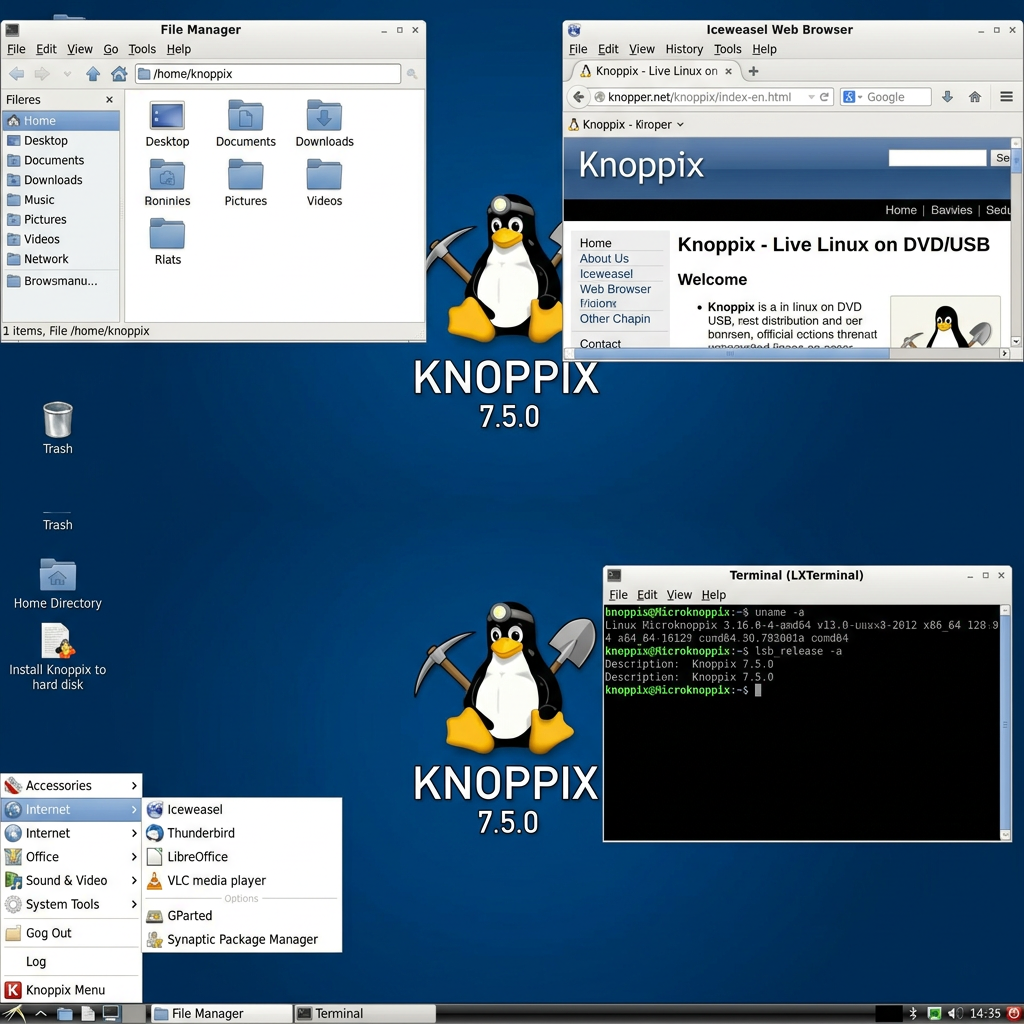Viewport: 1024px width, 1024px height.
Task: Go back in Iceweasel browser
Action: point(578,97)
